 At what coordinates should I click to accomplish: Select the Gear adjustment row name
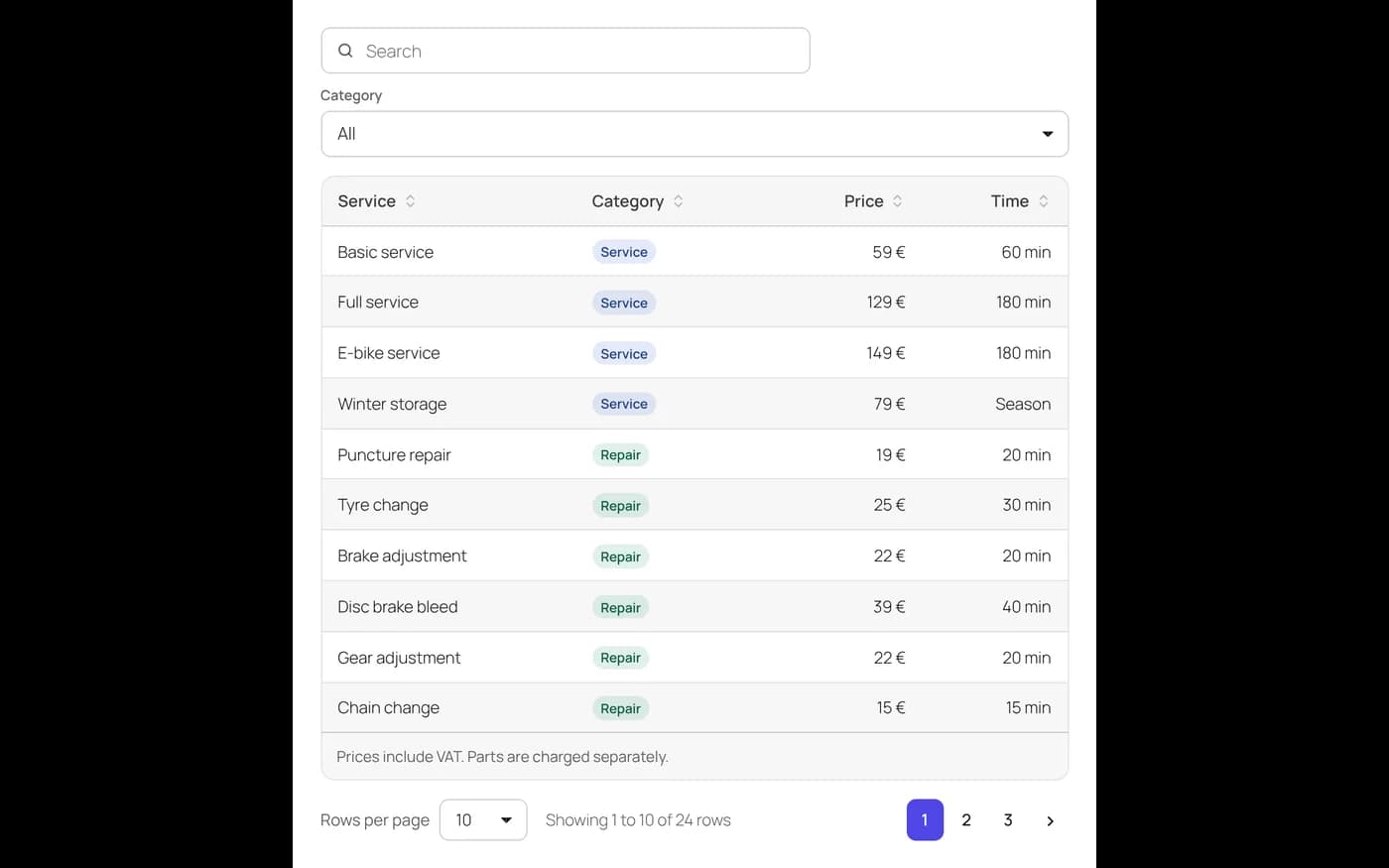(x=399, y=658)
